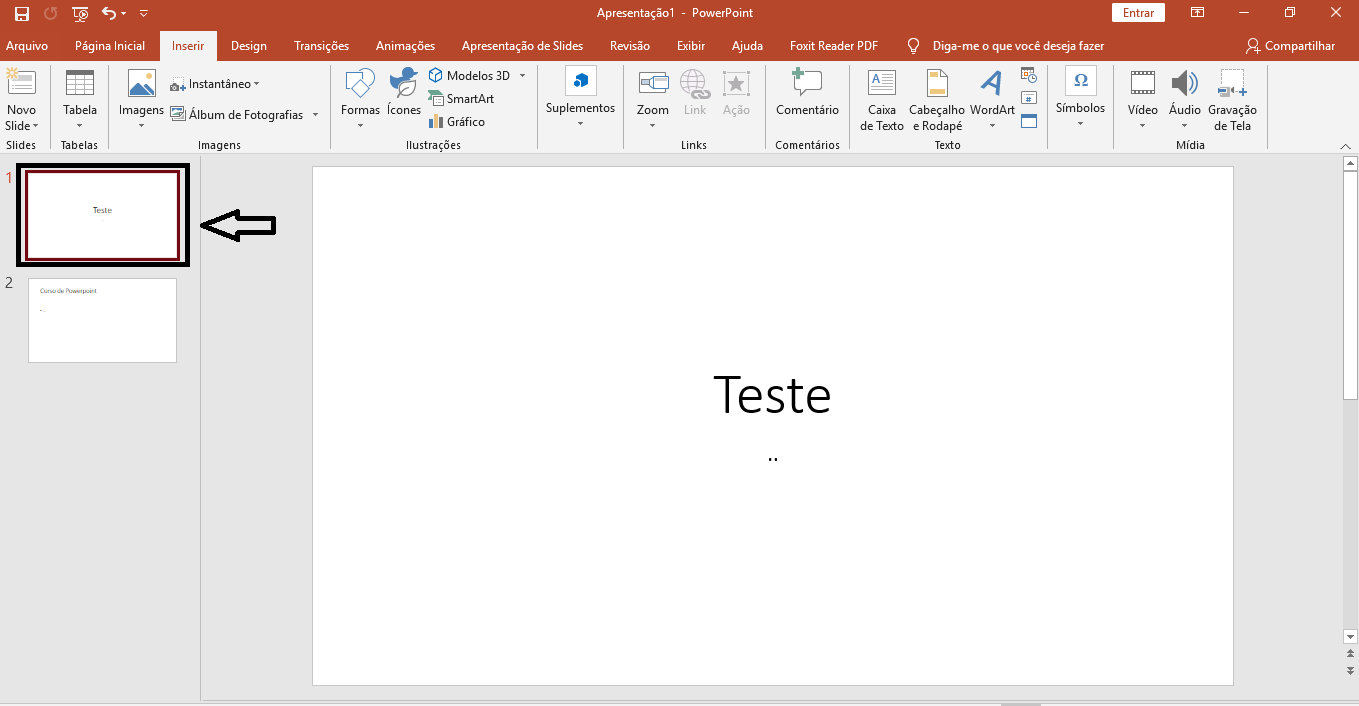Open the Animações ribbon tab
Image resolution: width=1359 pixels, height=706 pixels.
405,46
